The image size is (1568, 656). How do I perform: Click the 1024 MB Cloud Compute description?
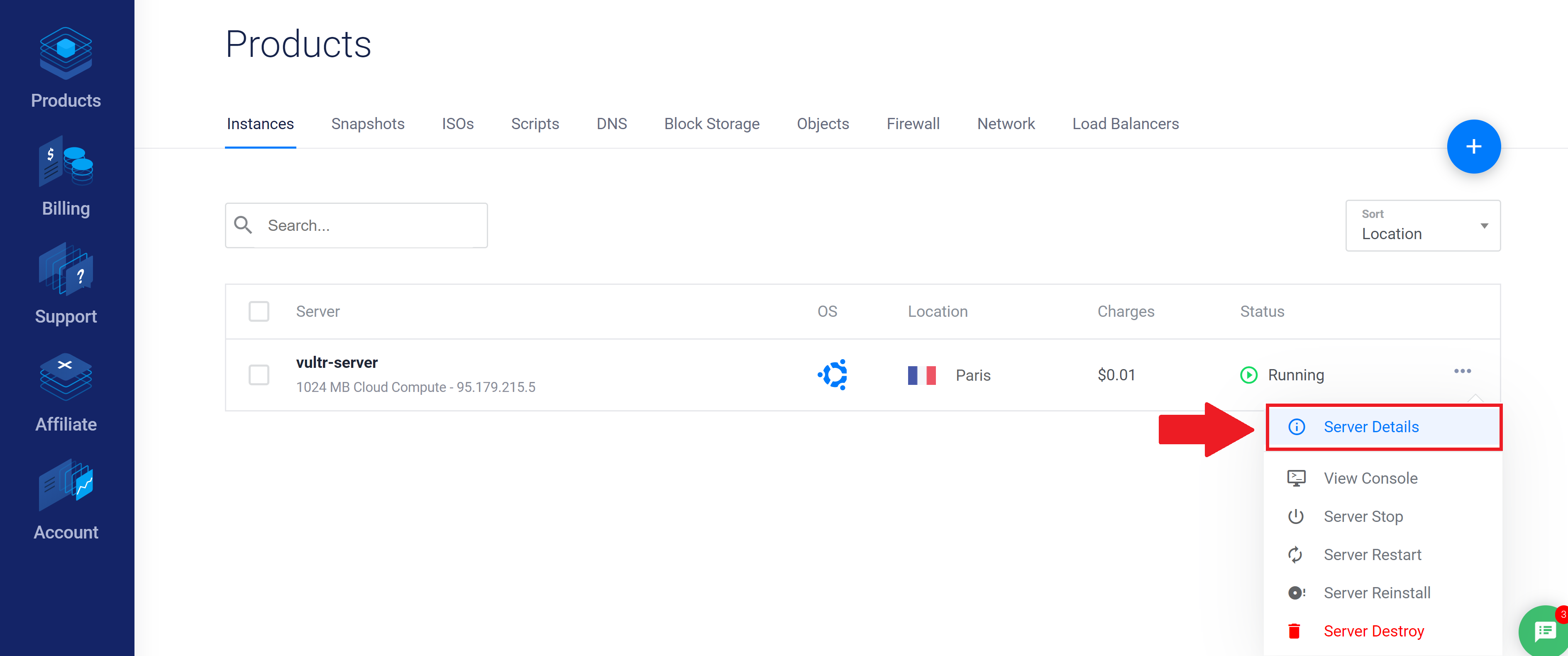coord(416,387)
